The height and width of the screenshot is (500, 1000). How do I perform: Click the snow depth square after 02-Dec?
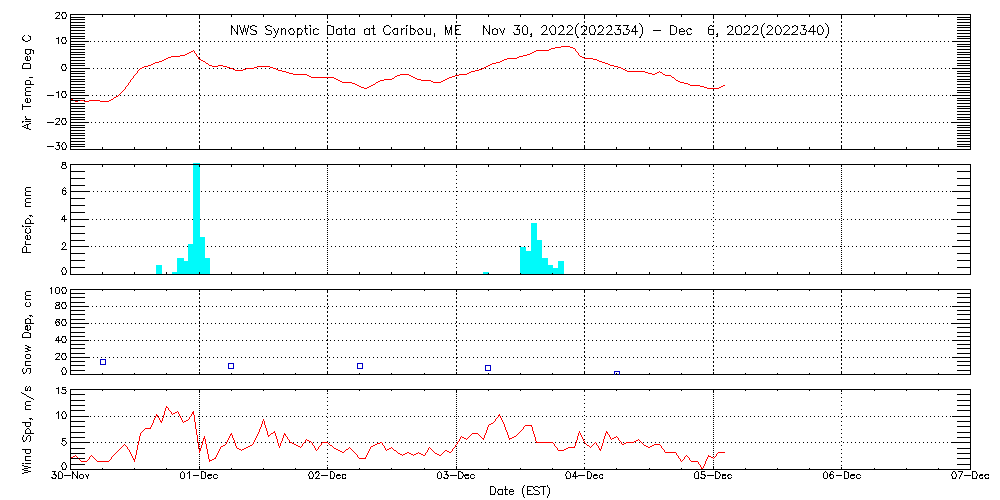(360, 366)
